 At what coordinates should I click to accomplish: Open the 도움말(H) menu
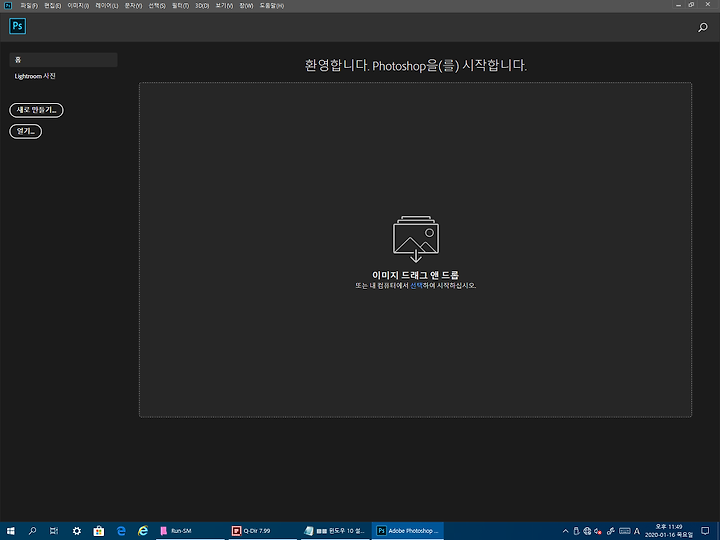[x=272, y=6]
